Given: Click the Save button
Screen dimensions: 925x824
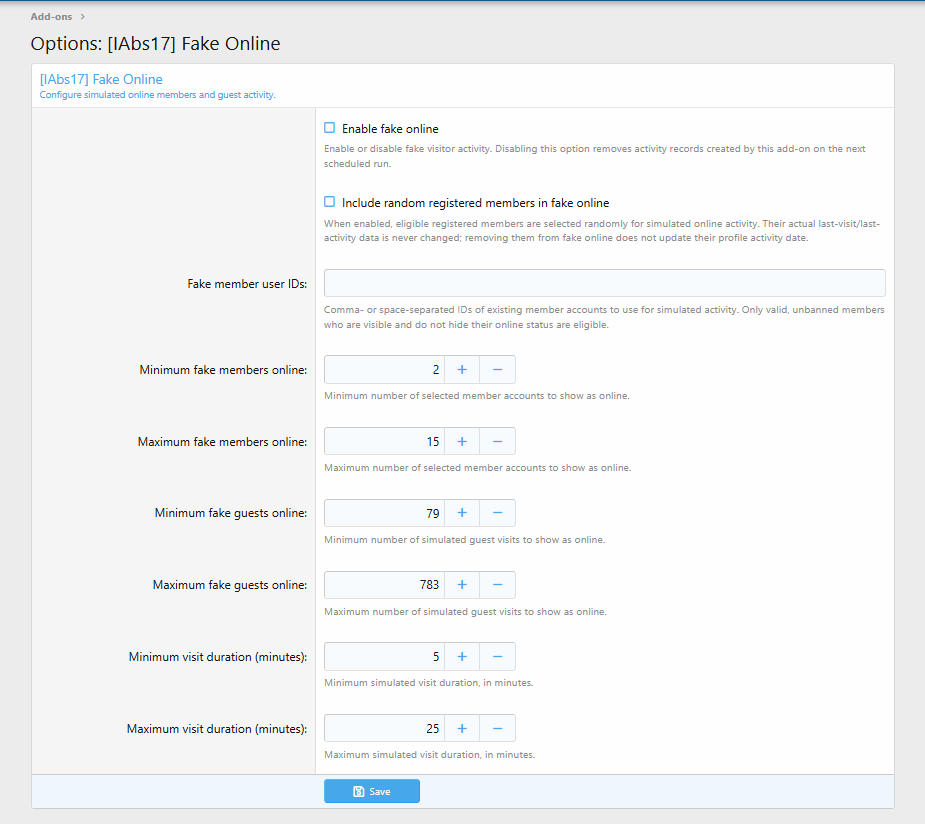Looking at the screenshot, I should [x=372, y=792].
